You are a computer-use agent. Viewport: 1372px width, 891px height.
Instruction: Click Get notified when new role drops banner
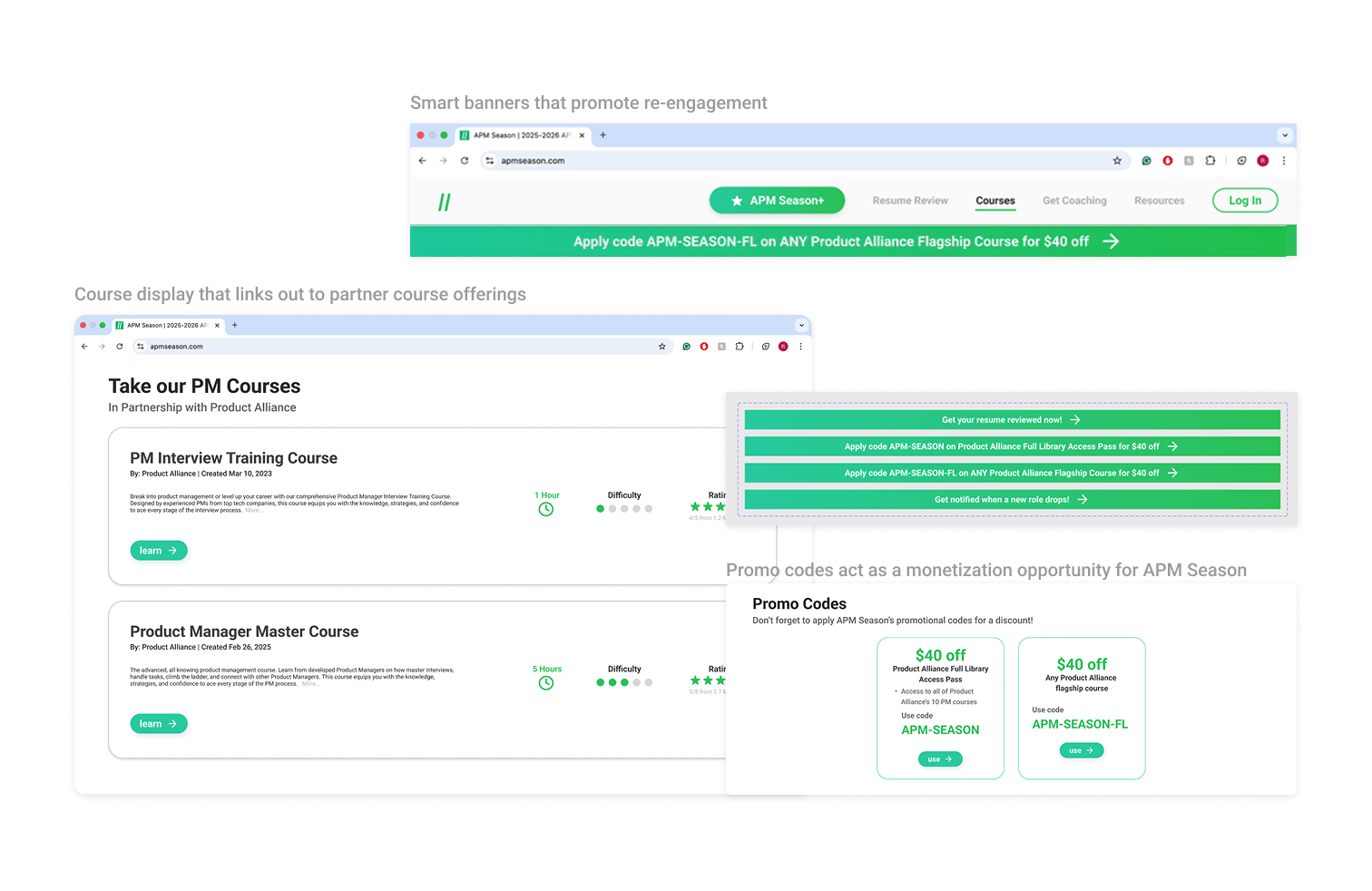(x=1013, y=499)
